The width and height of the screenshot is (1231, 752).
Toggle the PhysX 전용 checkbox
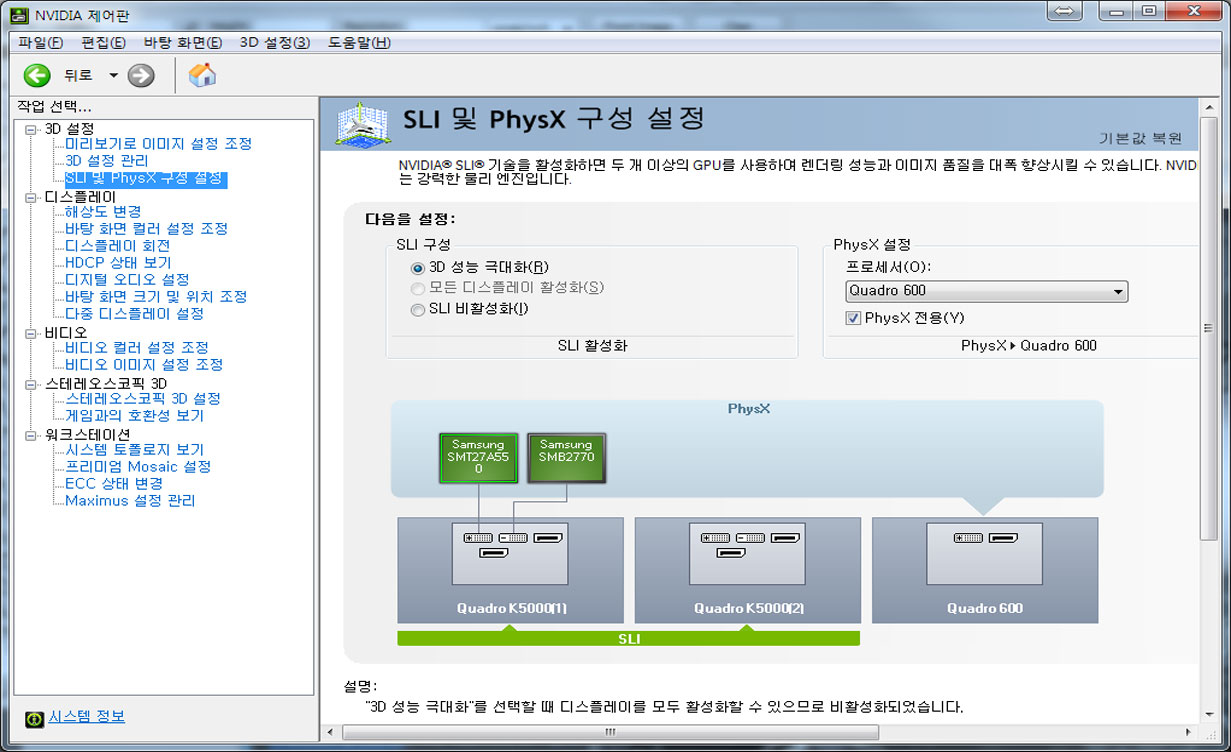[853, 318]
